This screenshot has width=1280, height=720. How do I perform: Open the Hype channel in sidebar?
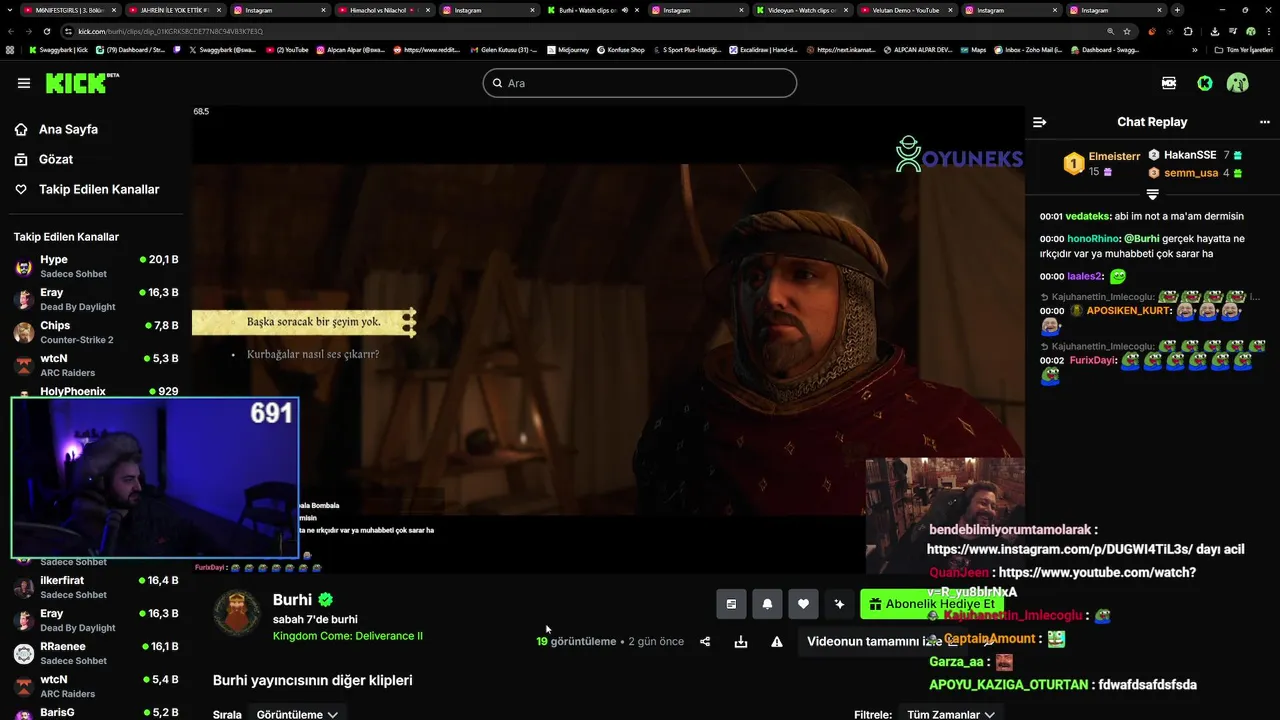pyautogui.click(x=96, y=266)
